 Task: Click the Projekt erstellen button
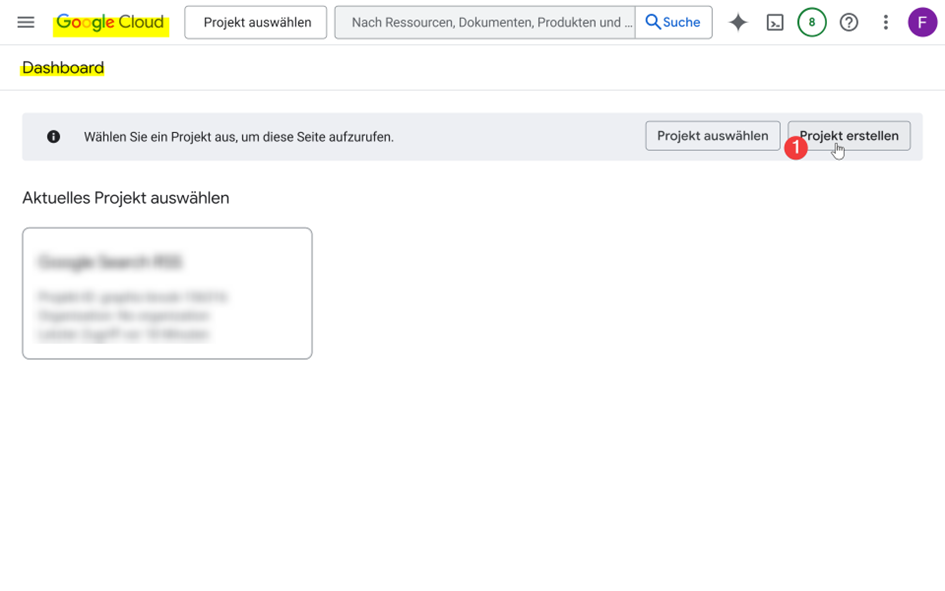[x=849, y=136]
